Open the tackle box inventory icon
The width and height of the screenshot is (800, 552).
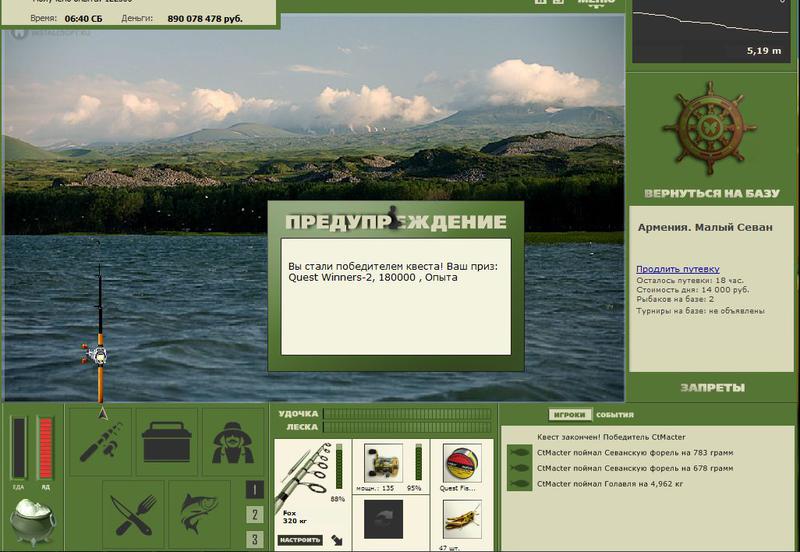click(x=167, y=442)
